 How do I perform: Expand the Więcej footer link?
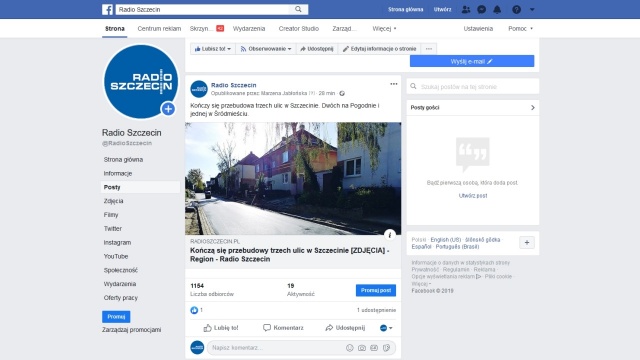(421, 284)
